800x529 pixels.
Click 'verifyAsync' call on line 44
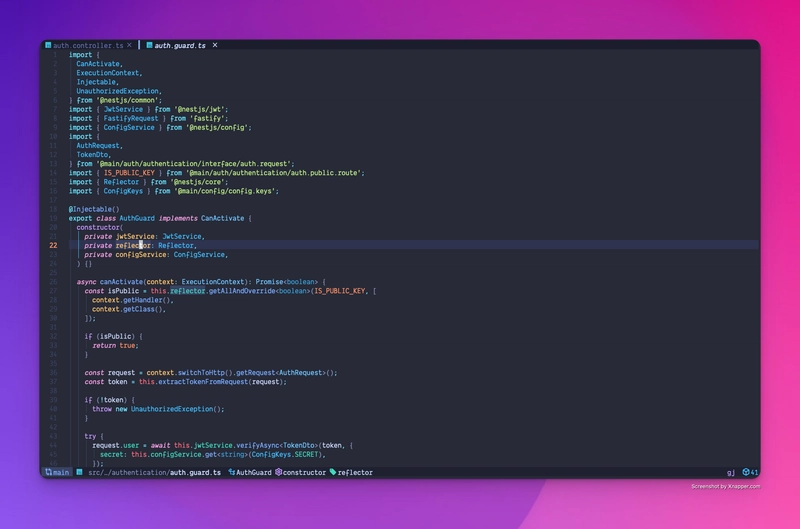click(257, 446)
